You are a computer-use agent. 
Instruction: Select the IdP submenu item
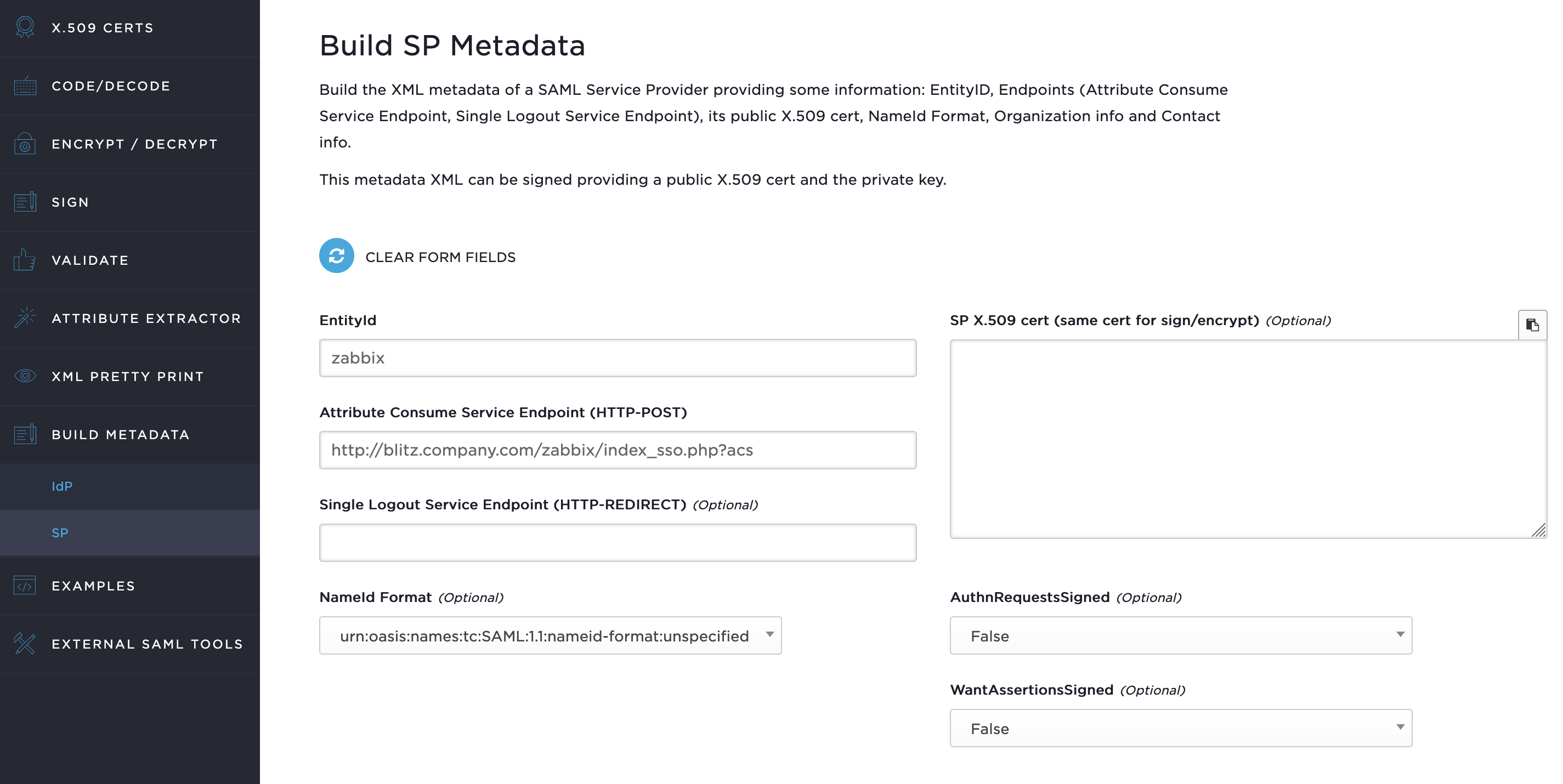[x=62, y=486]
